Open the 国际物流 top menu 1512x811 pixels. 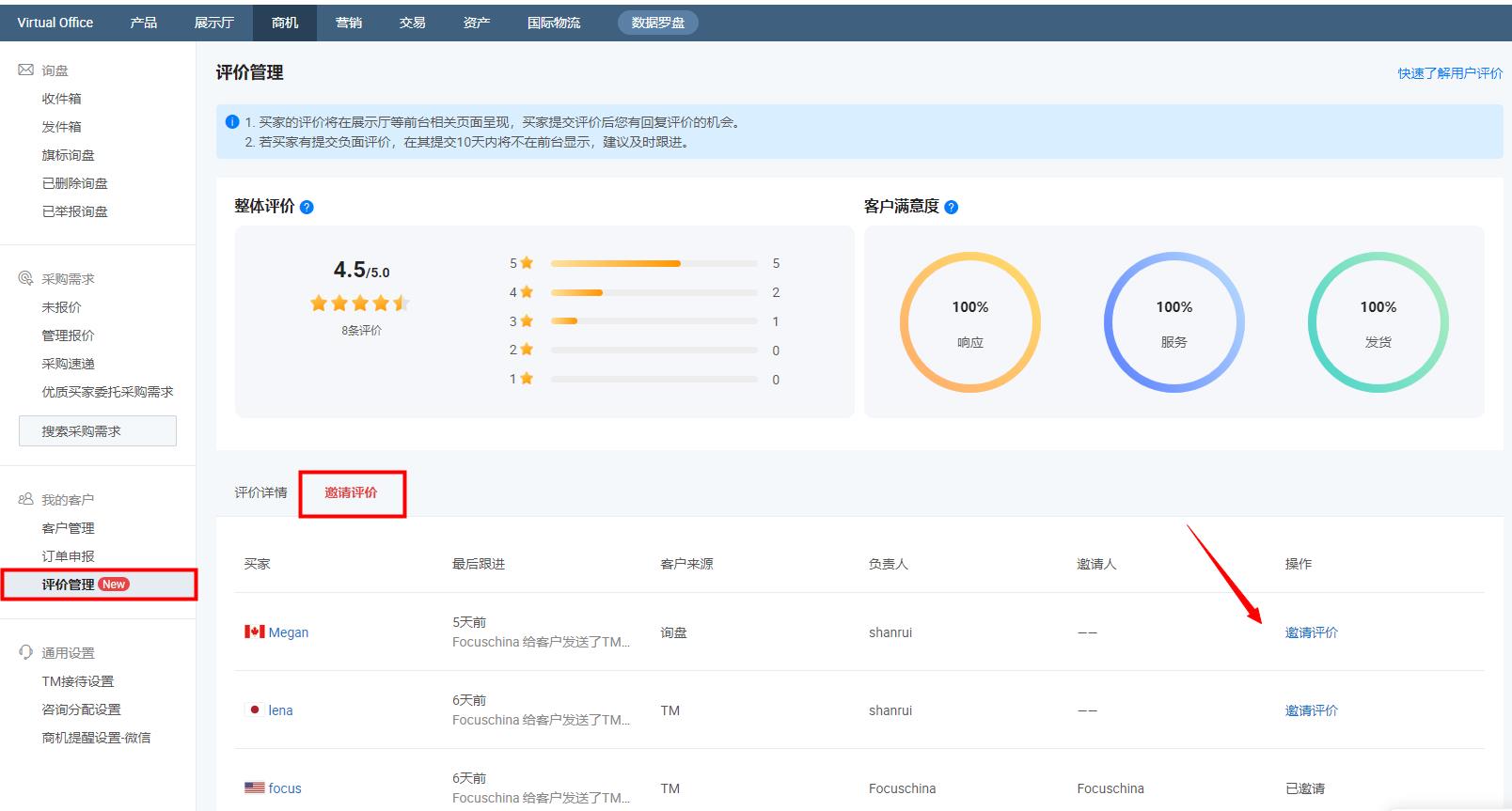click(x=554, y=23)
